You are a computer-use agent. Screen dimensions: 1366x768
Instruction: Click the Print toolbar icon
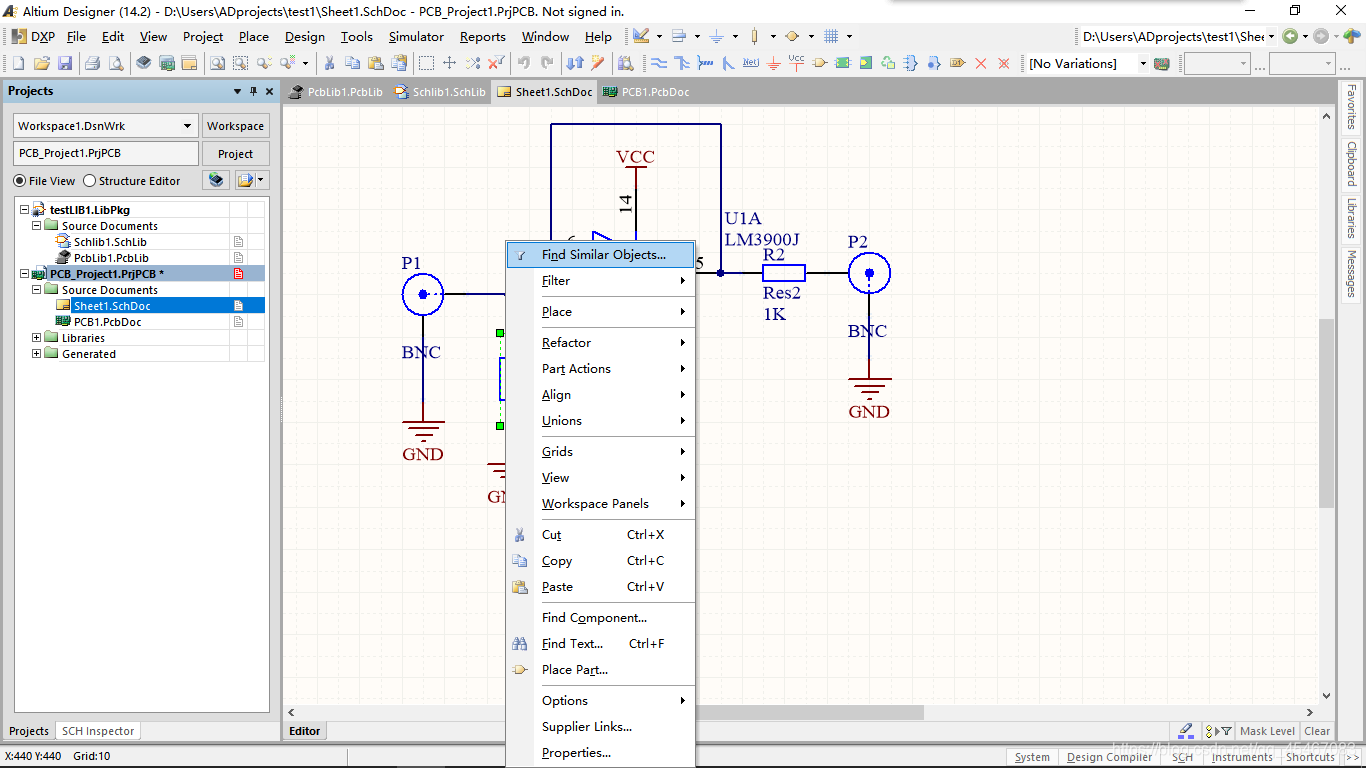point(92,63)
